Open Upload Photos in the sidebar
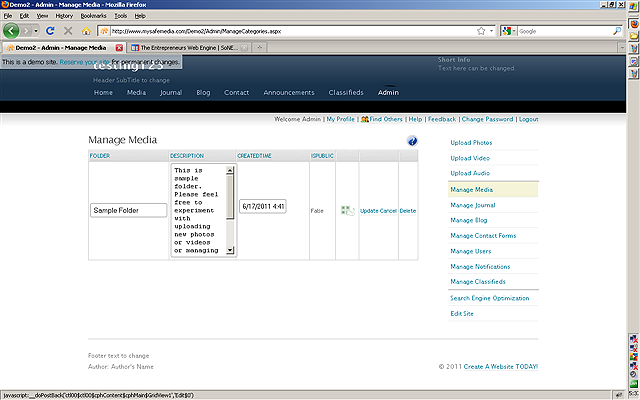The height and width of the screenshot is (400, 640). coord(471,143)
